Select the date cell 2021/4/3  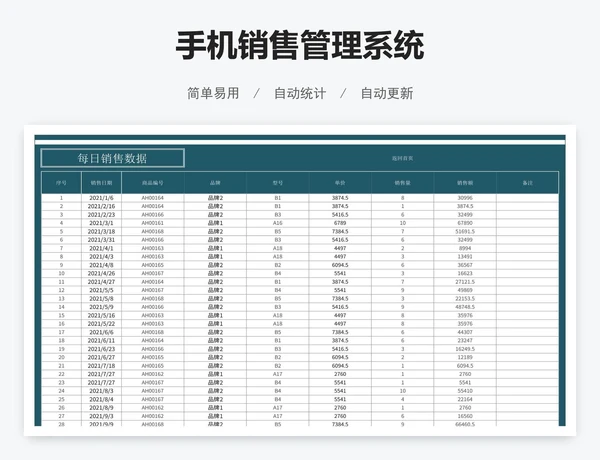click(x=101, y=257)
